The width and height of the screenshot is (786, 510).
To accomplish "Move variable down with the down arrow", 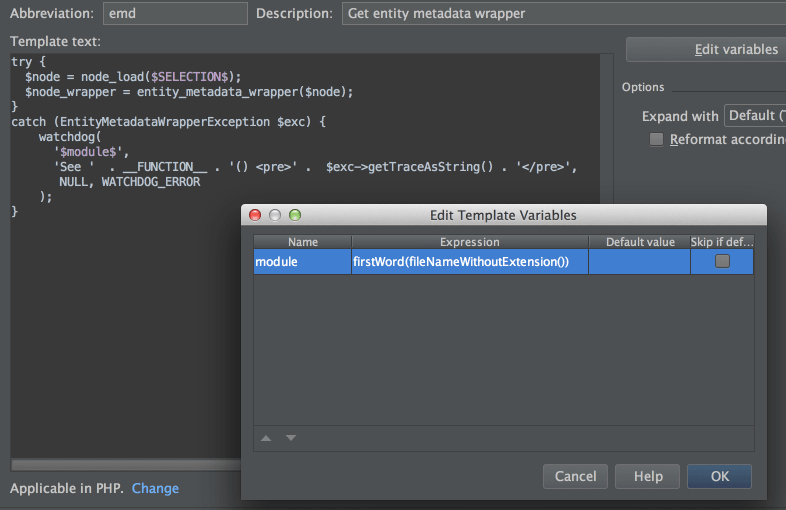I will click(x=291, y=438).
